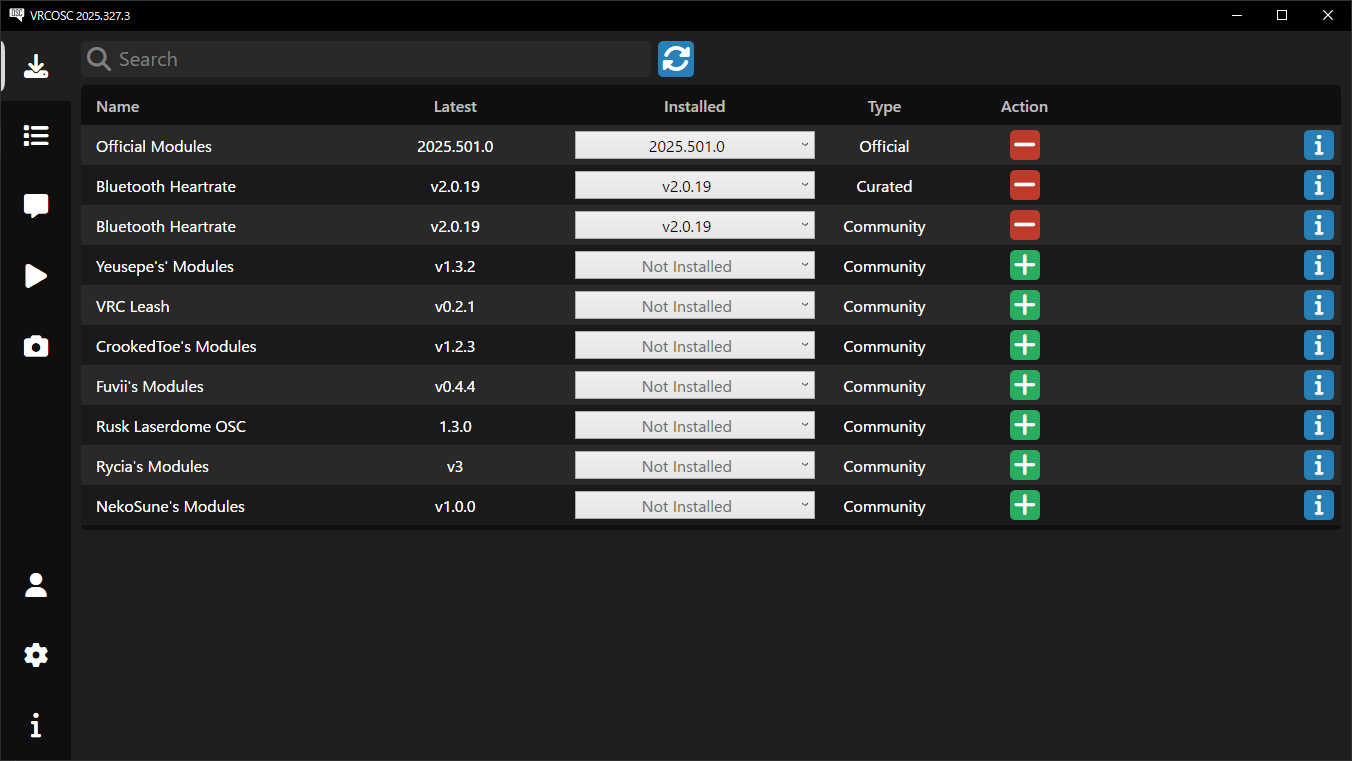This screenshot has height=761, width=1352.
Task: Open the Profiles person sidebar icon
Action: click(36, 585)
